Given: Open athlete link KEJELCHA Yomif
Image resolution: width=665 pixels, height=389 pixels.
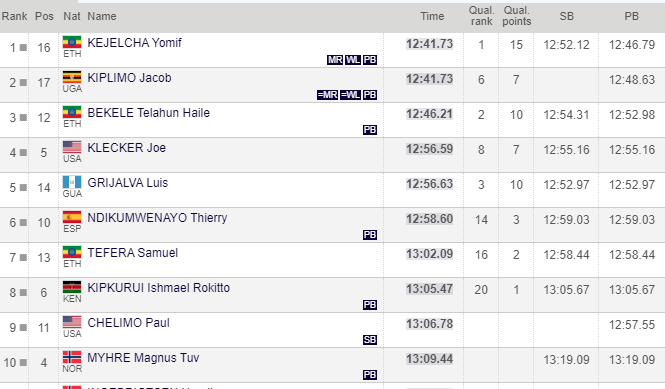Looking at the screenshot, I should pyautogui.click(x=134, y=43).
